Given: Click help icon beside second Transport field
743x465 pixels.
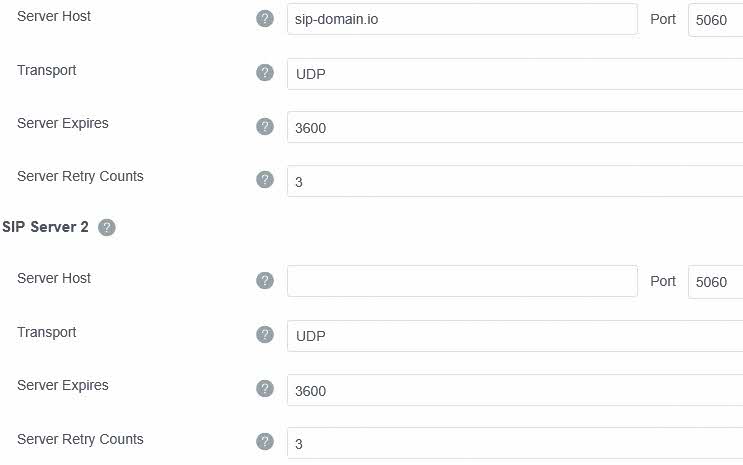Looking at the screenshot, I should click(265, 335).
